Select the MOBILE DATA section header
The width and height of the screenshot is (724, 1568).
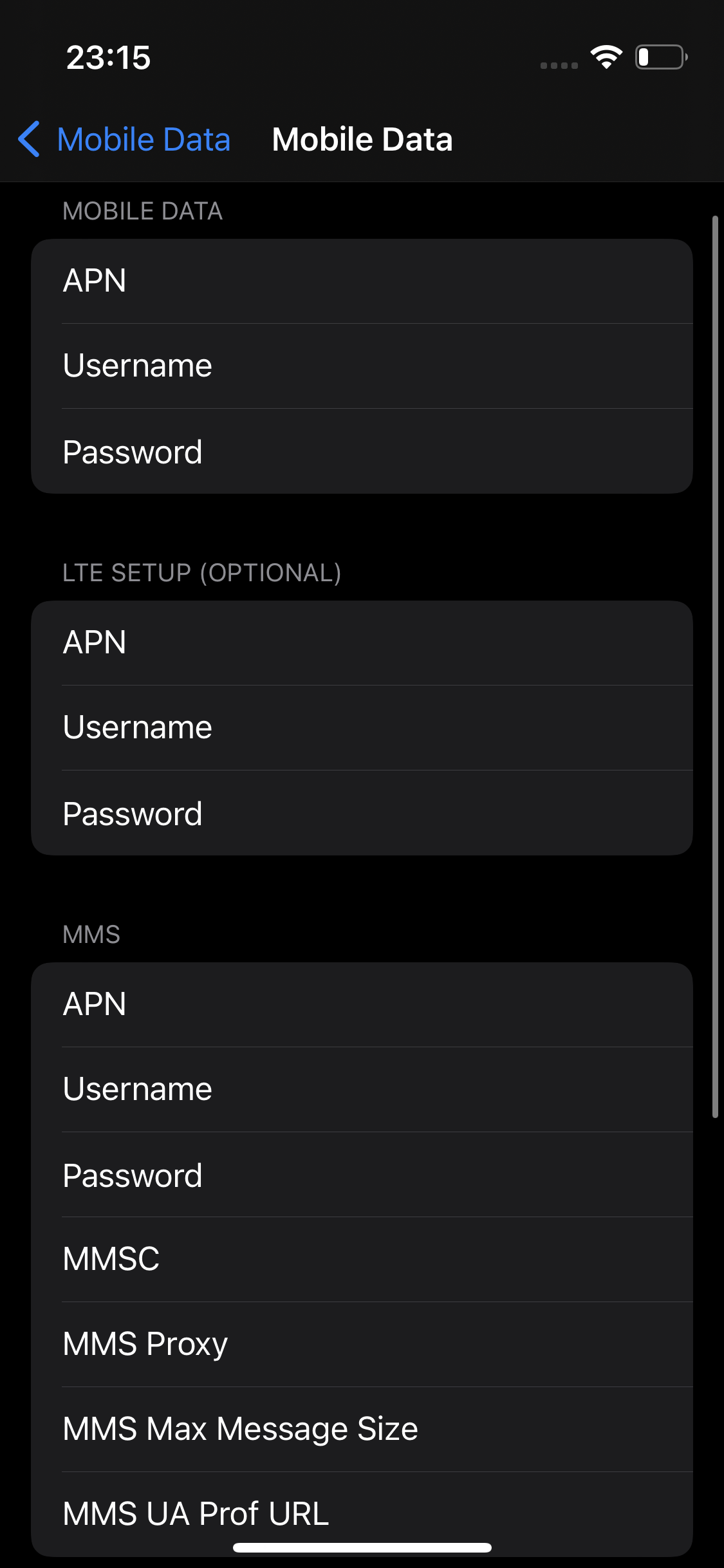pos(143,210)
